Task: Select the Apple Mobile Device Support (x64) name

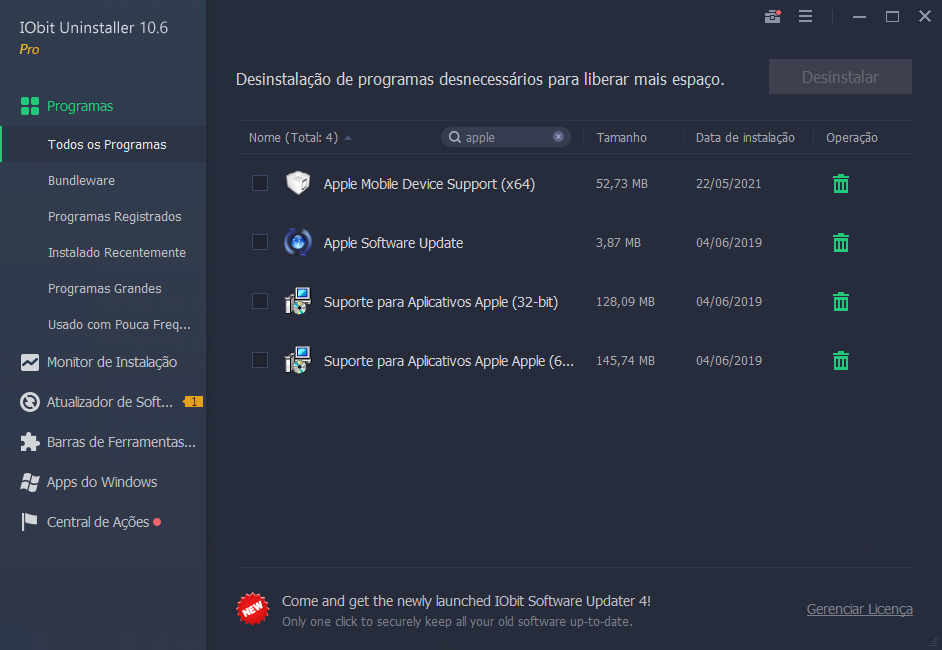Action: [x=430, y=184]
